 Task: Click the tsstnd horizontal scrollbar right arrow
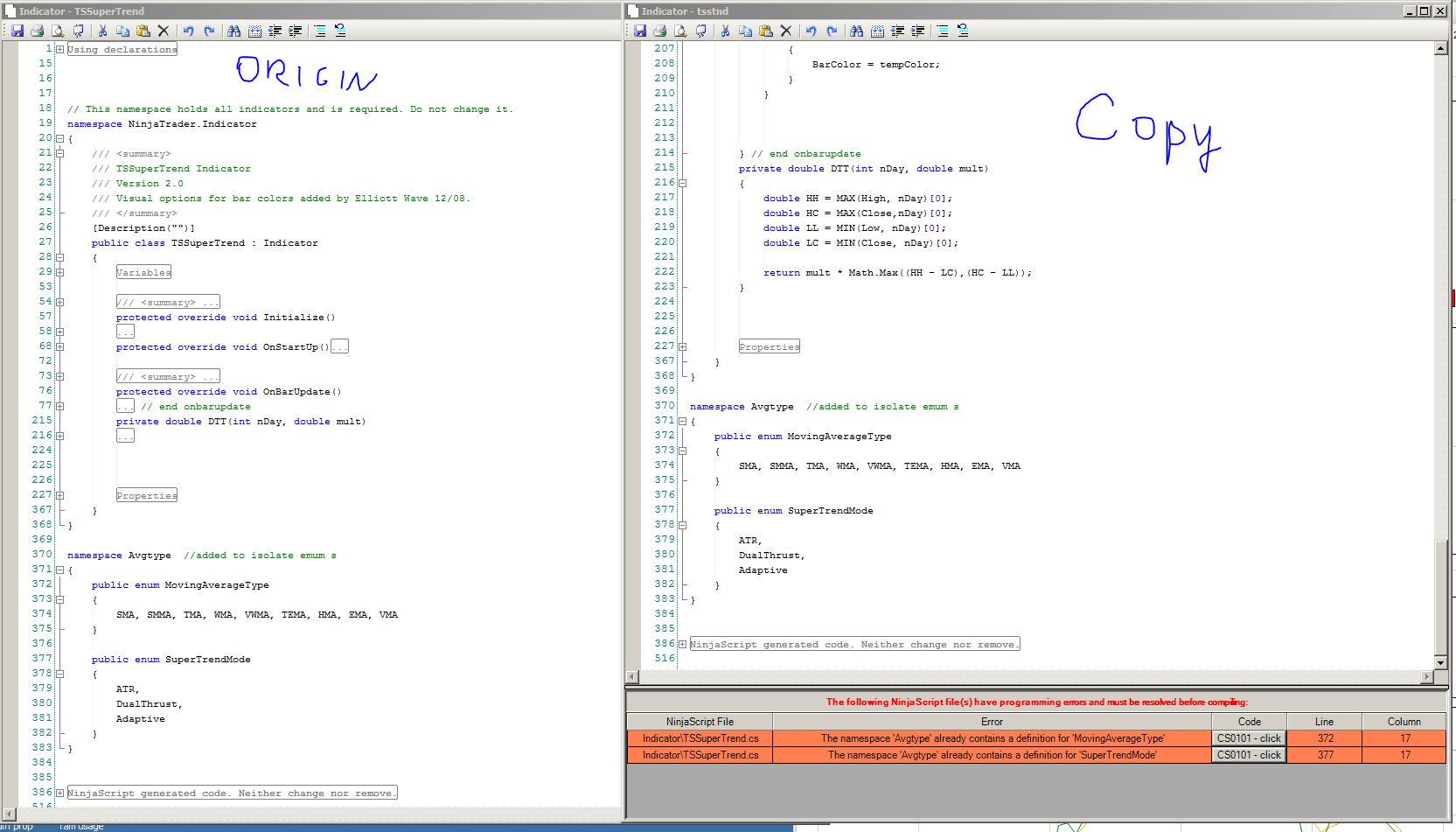click(x=1428, y=676)
